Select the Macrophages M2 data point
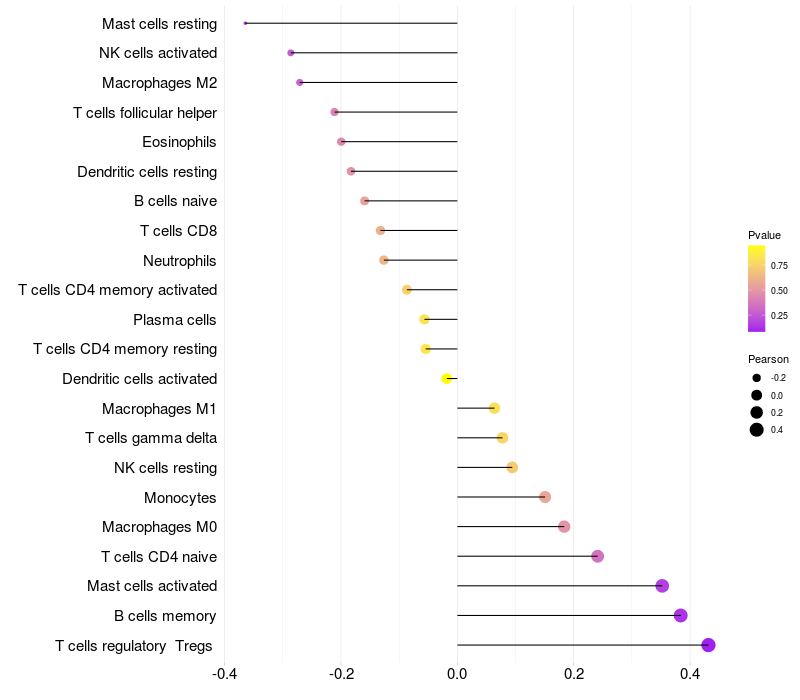Viewport: 800px width, 700px height. coord(300,82)
